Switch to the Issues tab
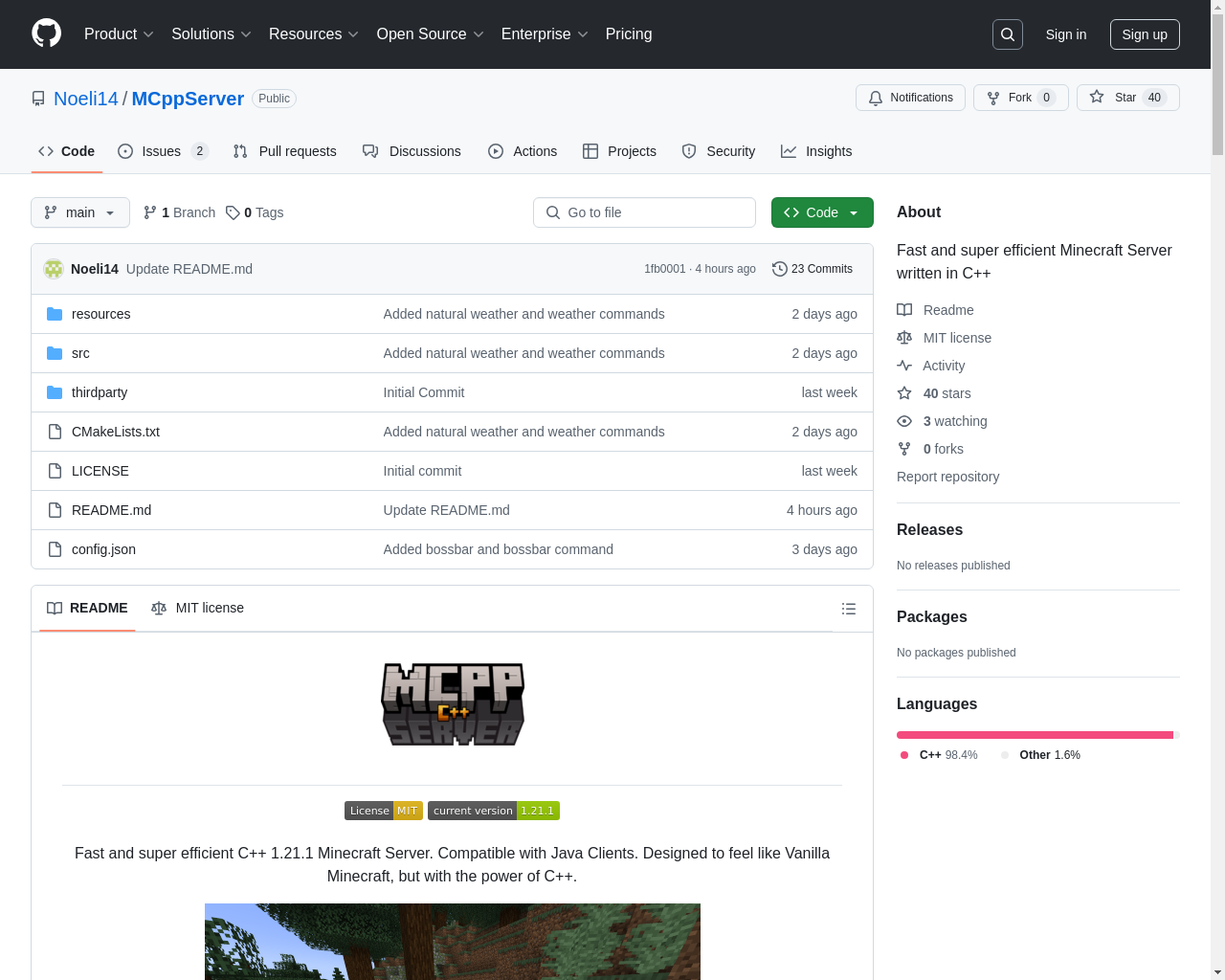 (x=162, y=151)
